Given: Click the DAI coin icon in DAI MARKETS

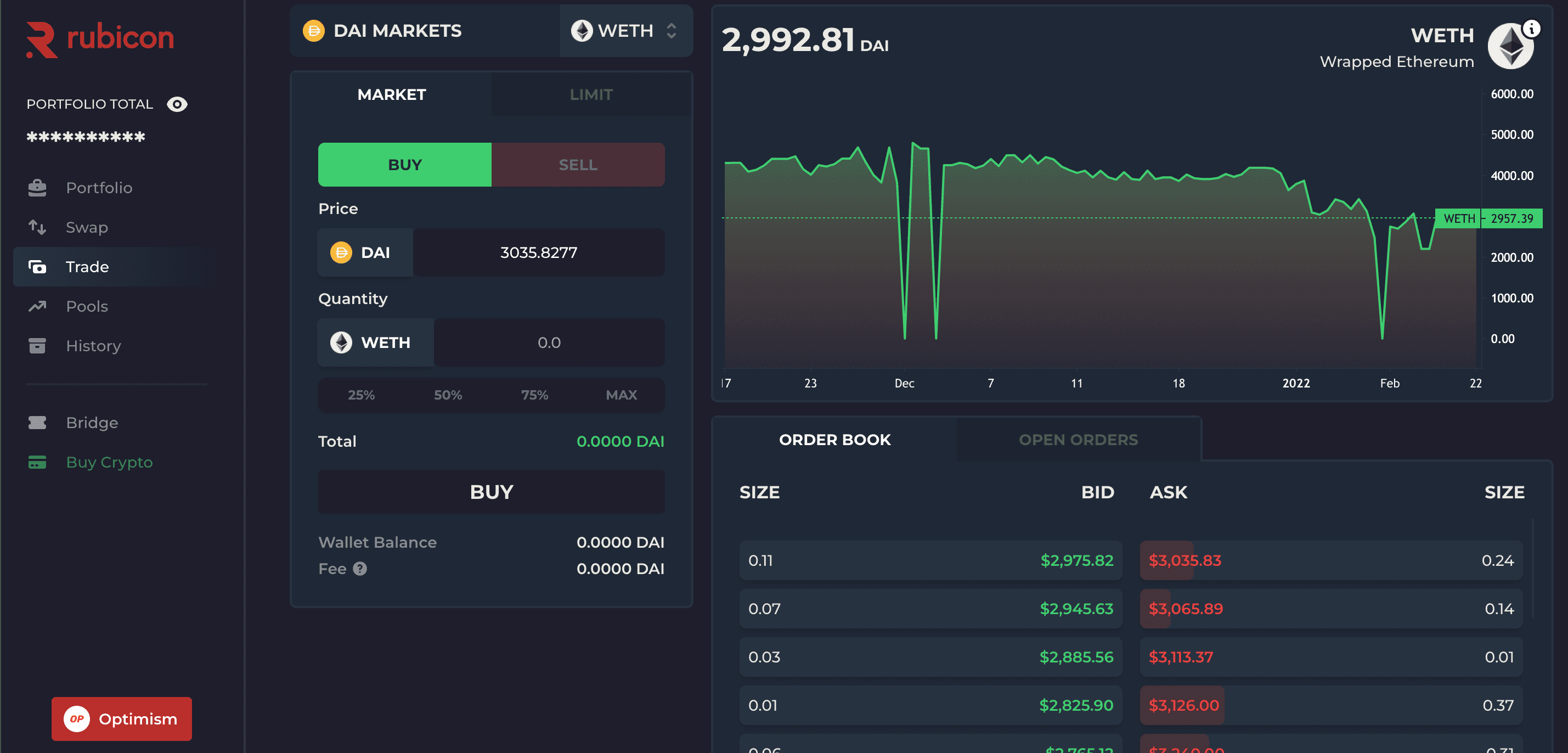Looking at the screenshot, I should point(313,30).
